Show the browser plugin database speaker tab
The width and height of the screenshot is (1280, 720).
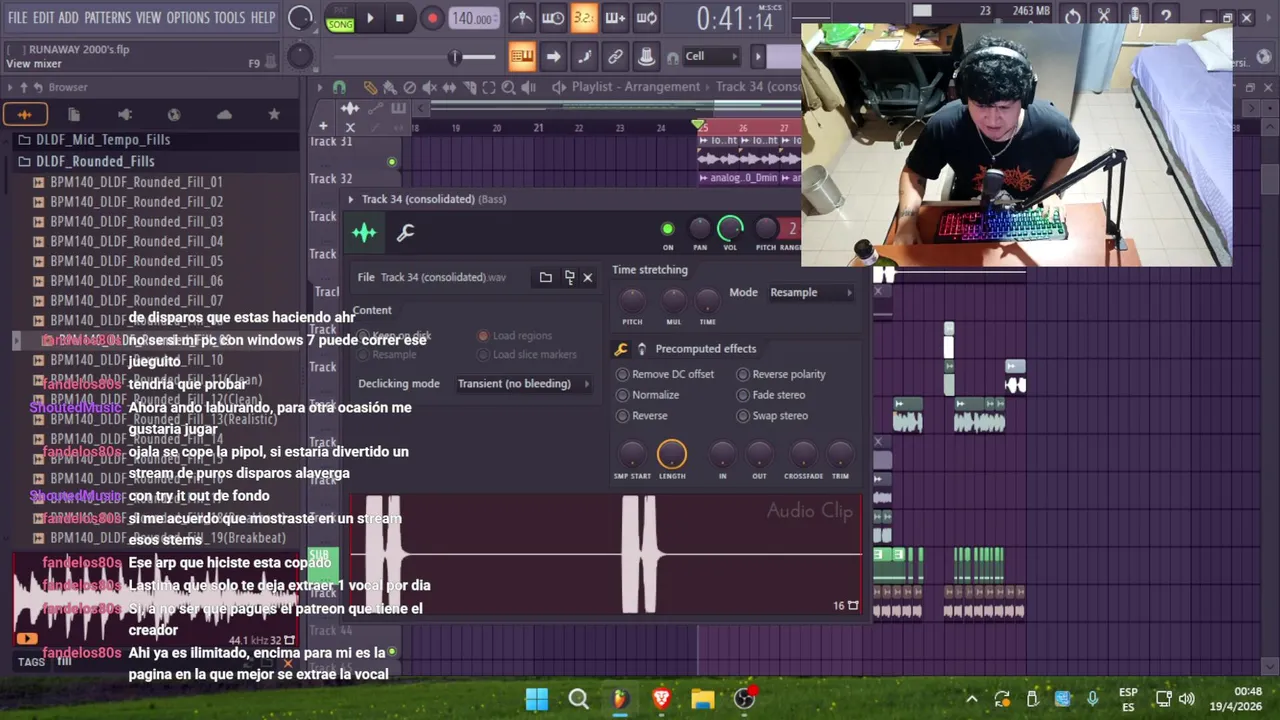click(124, 115)
